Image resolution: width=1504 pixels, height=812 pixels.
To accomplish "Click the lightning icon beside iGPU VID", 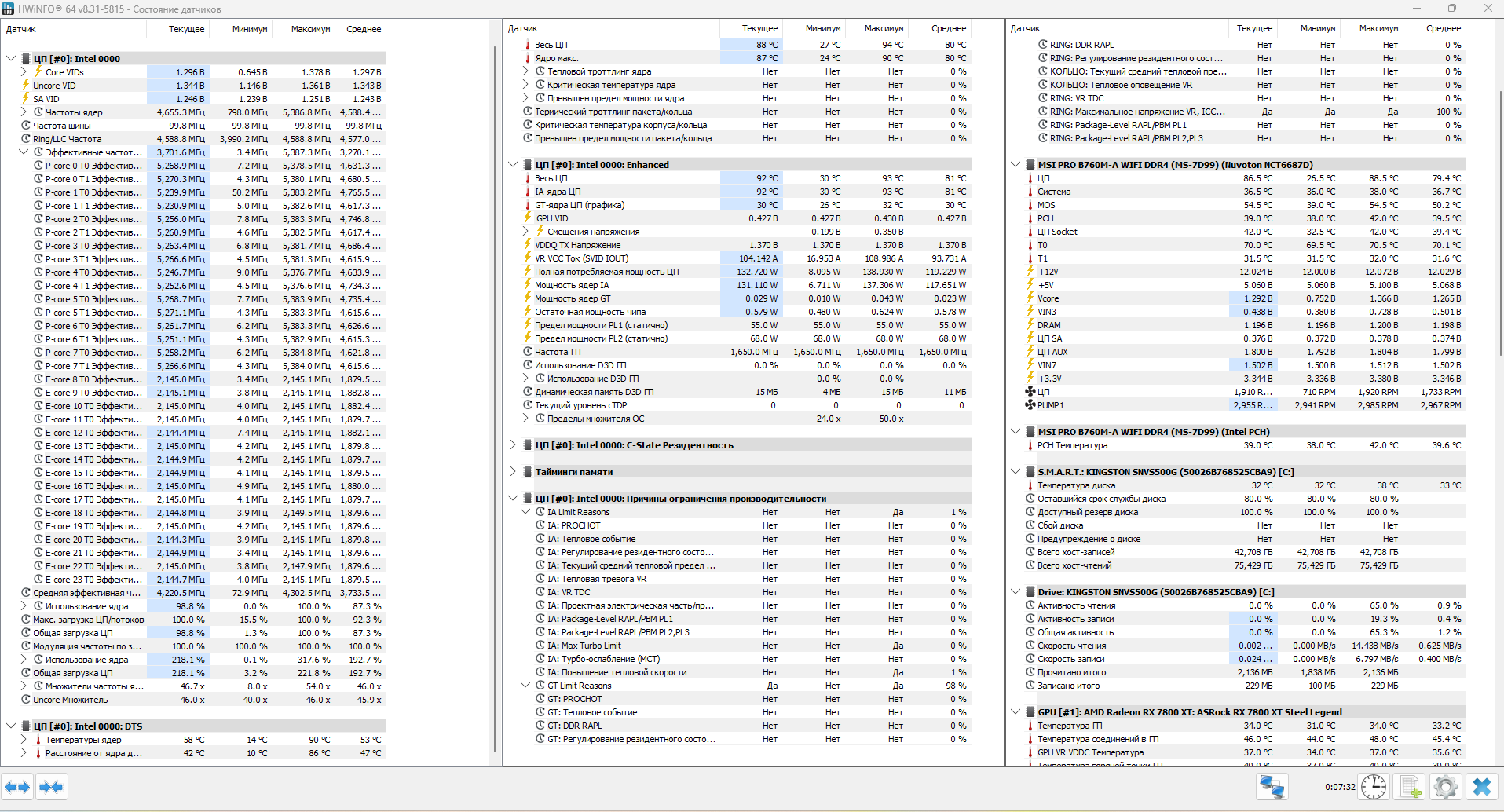I will (x=528, y=218).
